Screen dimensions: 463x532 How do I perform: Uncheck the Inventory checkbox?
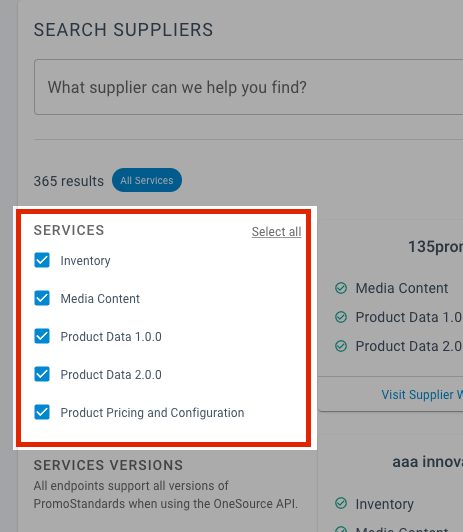click(42, 260)
